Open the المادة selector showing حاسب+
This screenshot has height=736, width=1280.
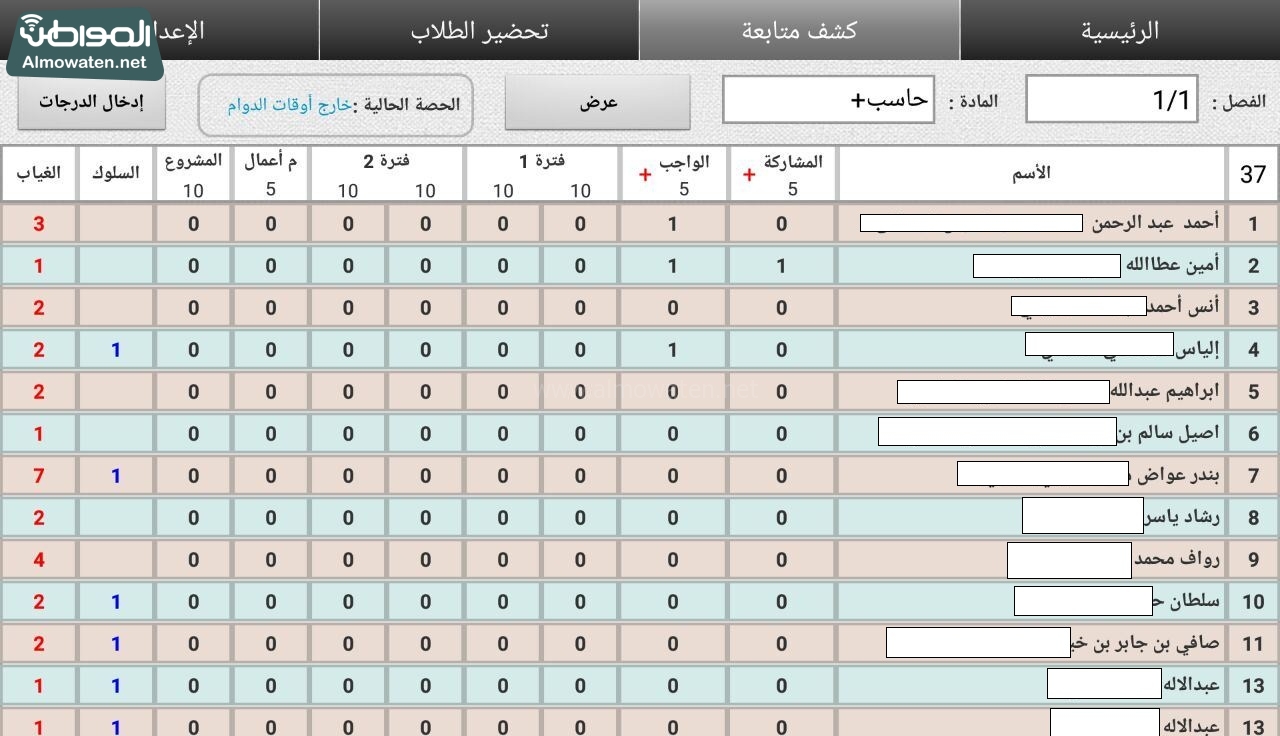point(828,100)
